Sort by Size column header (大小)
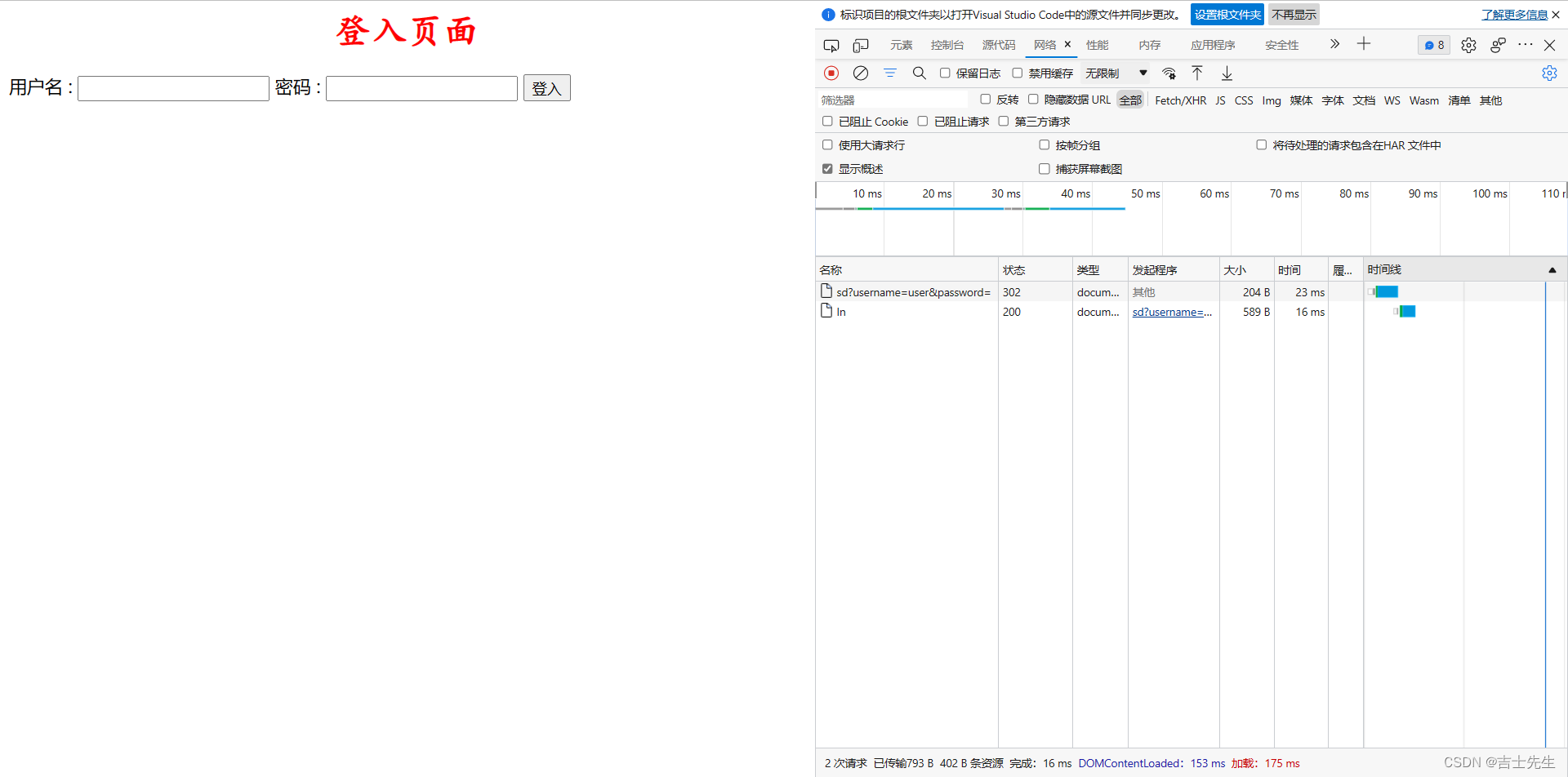1568x777 pixels. tap(1246, 270)
